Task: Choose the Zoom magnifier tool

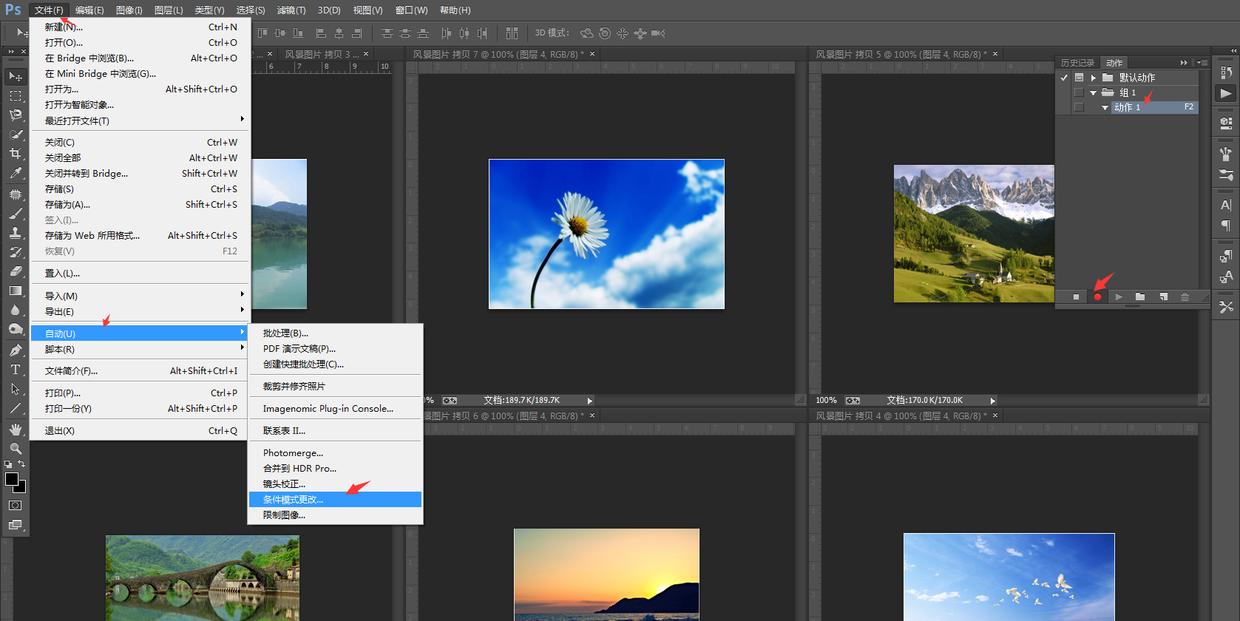Action: tap(15, 448)
